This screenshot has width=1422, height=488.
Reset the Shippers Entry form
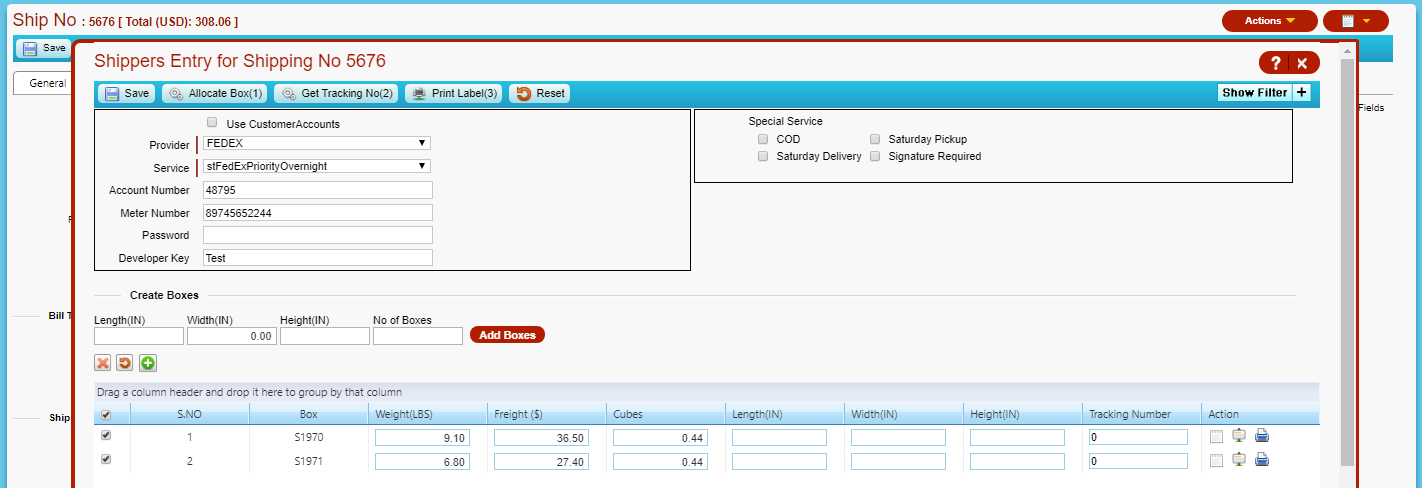coord(540,93)
